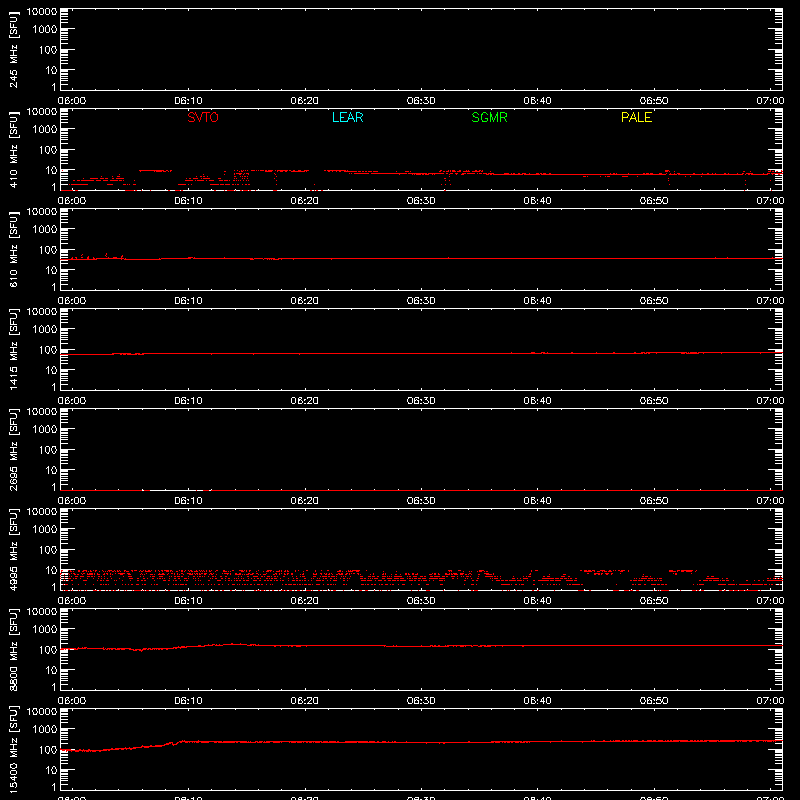Screen dimensions: 800x800
Task: Click 07:00 tick label under 245 MHz plot
Action: click(x=770, y=101)
